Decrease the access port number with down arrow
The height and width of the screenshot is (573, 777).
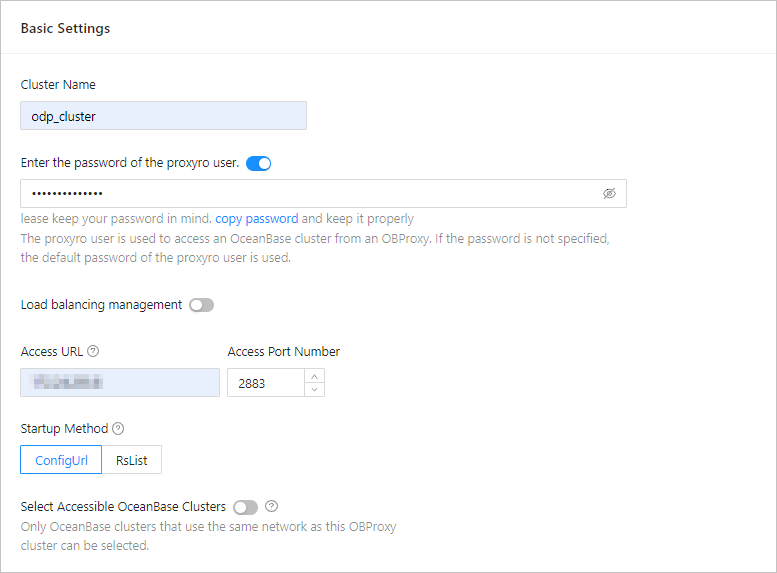click(314, 389)
